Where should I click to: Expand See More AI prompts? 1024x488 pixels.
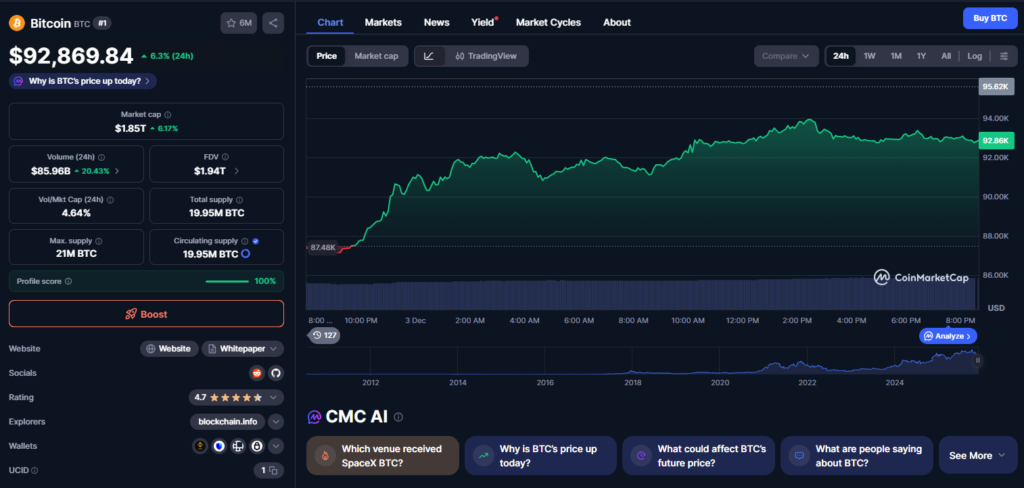(978, 455)
